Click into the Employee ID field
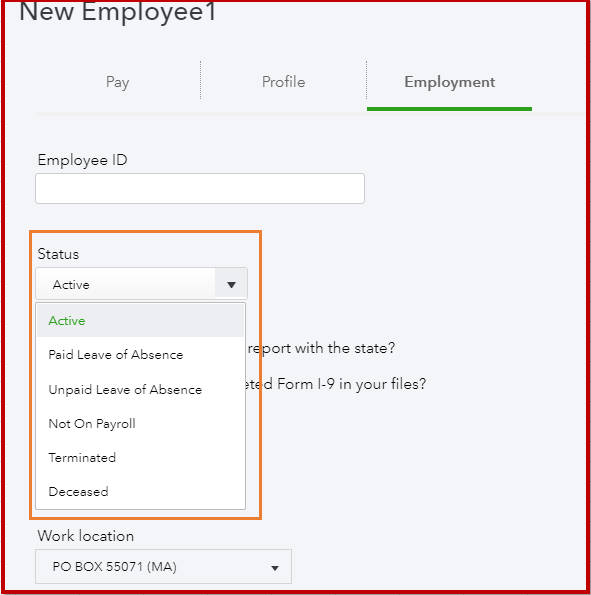 point(200,189)
